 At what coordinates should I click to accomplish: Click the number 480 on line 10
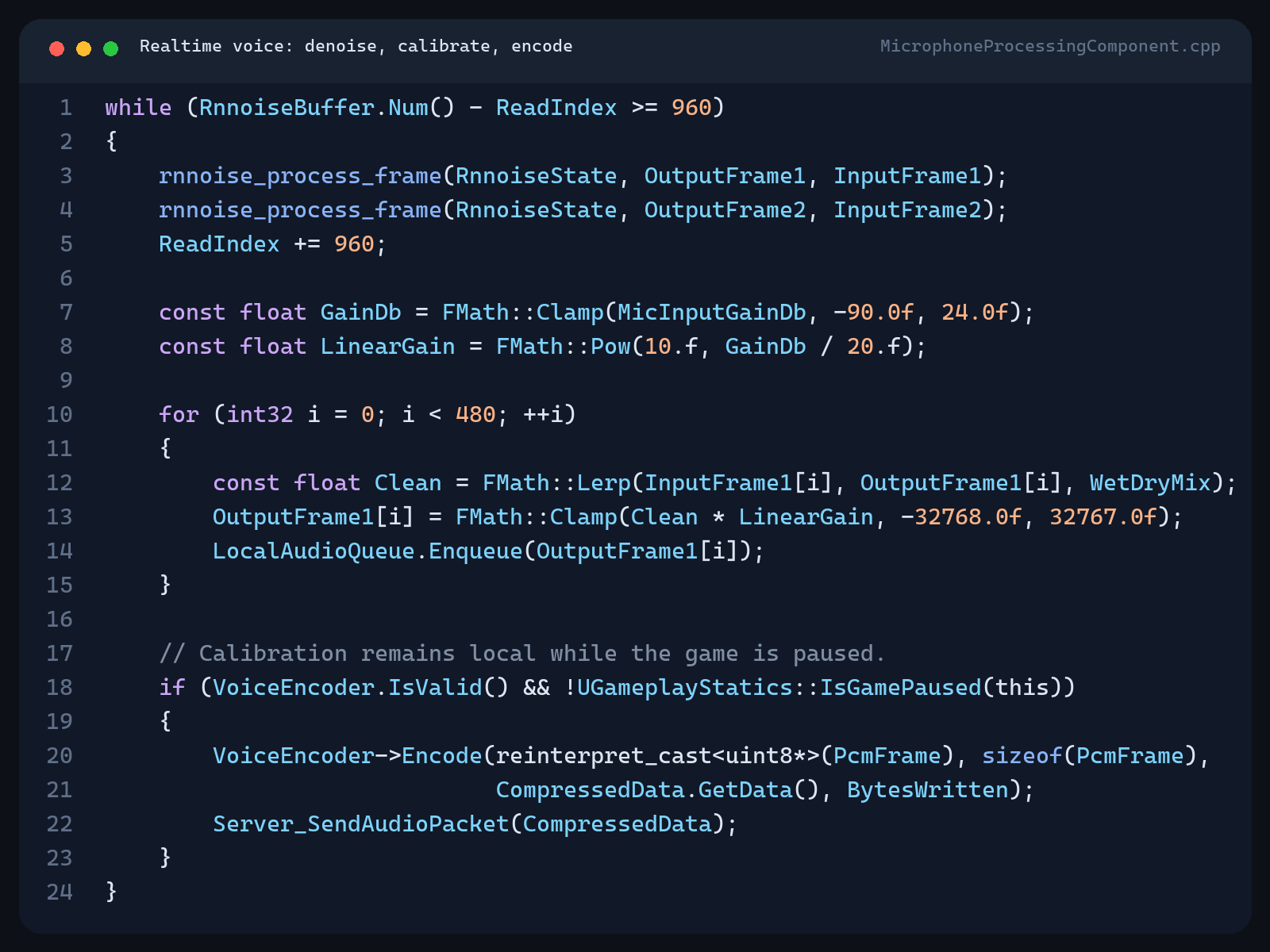[x=475, y=414]
